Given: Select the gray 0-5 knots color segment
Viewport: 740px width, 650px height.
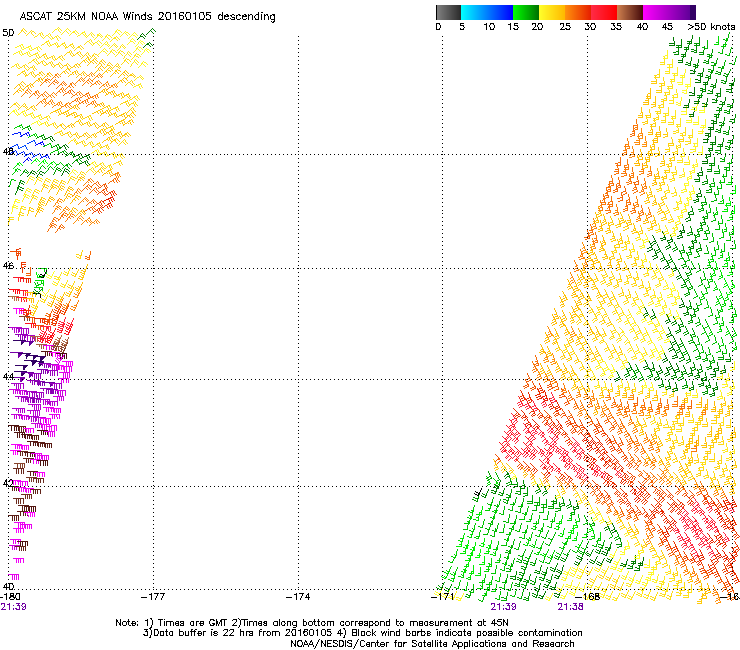Looking at the screenshot, I should [448, 12].
